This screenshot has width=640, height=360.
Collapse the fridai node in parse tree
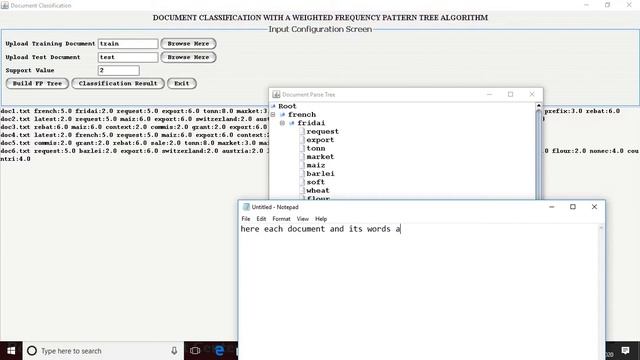[282, 123]
